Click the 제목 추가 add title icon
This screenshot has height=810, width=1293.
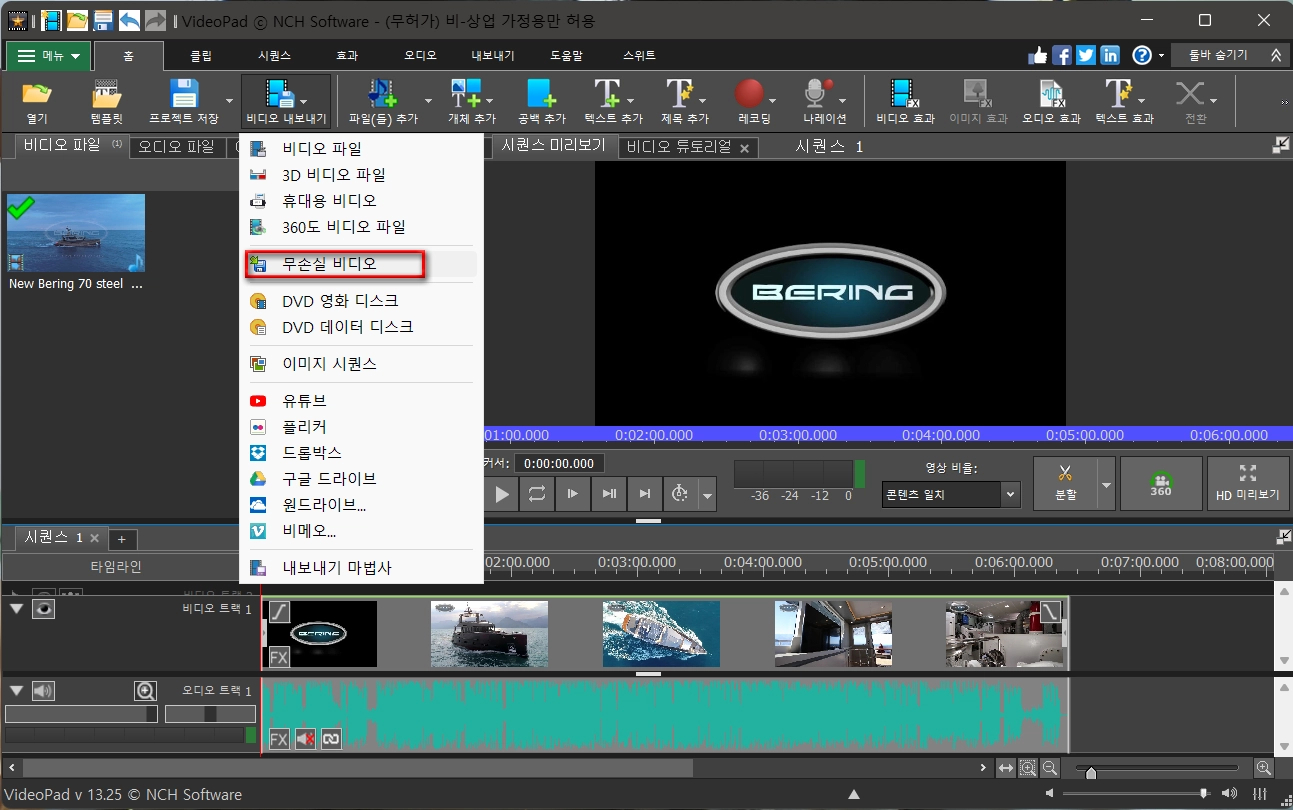[685, 102]
